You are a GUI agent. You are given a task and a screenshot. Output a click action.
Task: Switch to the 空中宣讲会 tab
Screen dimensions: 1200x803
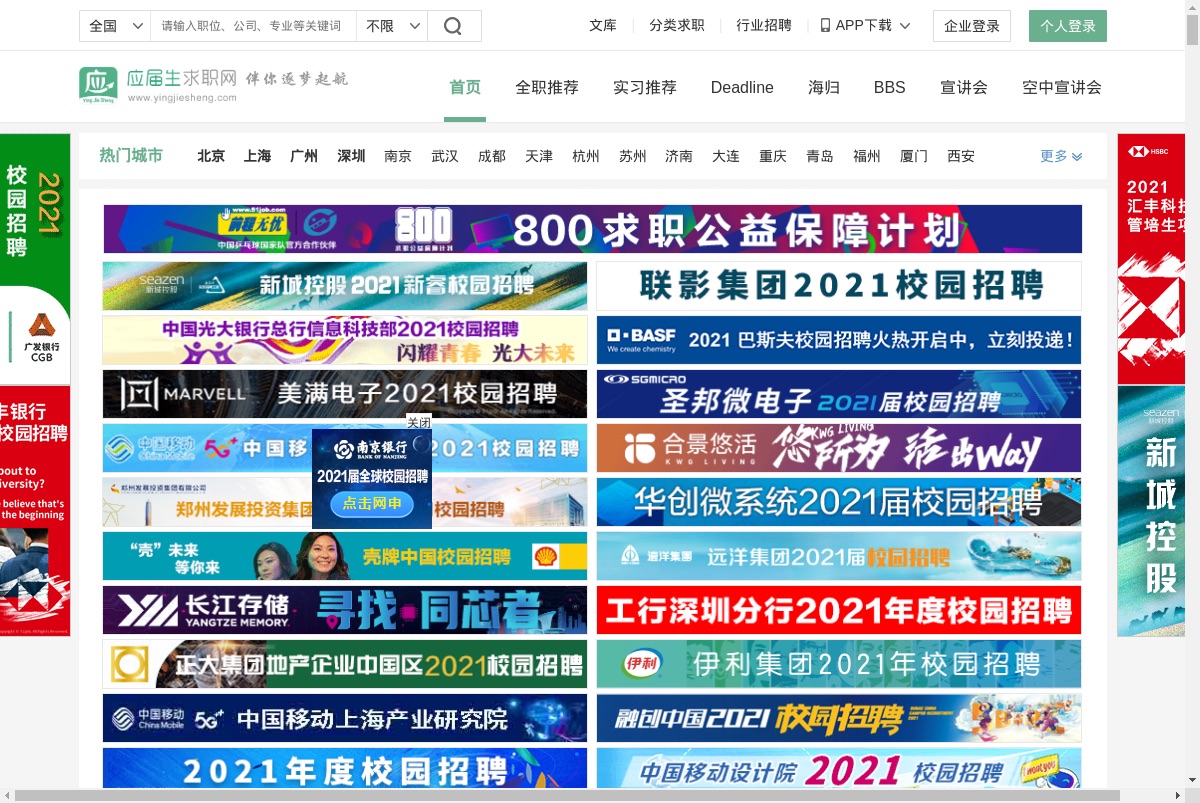click(1062, 87)
